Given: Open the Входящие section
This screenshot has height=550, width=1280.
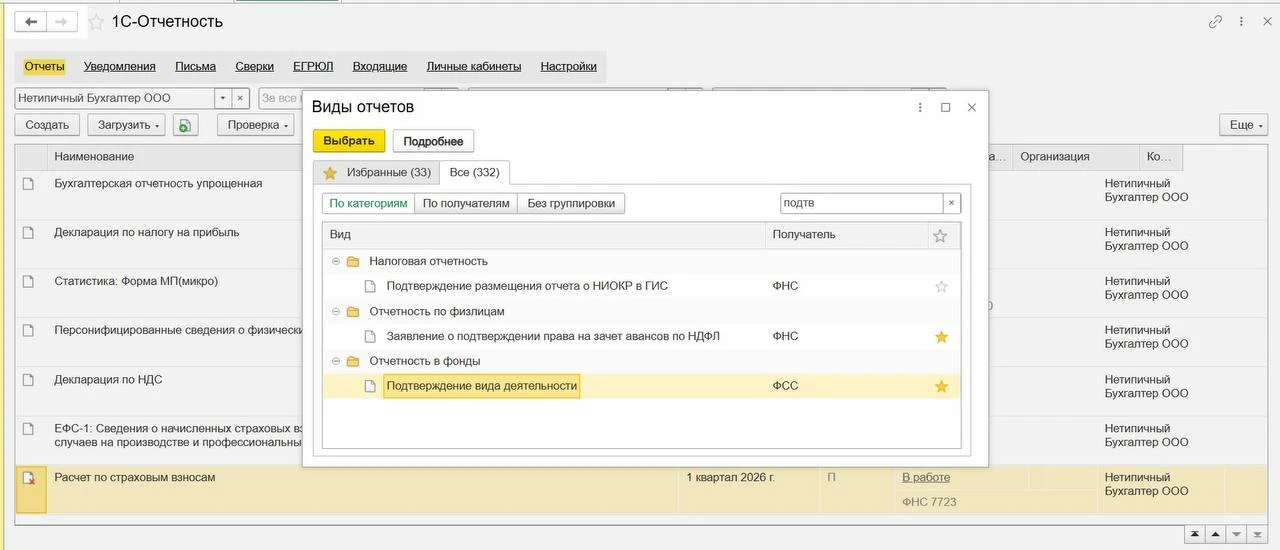Looking at the screenshot, I should click(380, 67).
